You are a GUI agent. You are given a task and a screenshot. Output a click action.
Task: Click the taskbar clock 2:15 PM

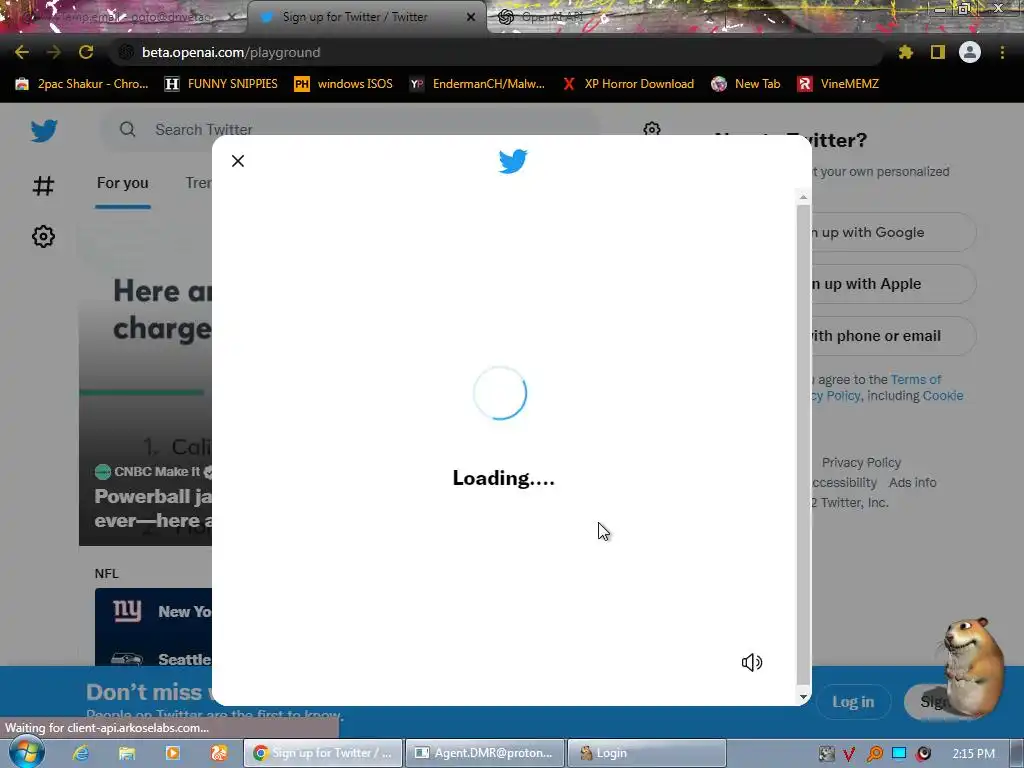point(973,754)
